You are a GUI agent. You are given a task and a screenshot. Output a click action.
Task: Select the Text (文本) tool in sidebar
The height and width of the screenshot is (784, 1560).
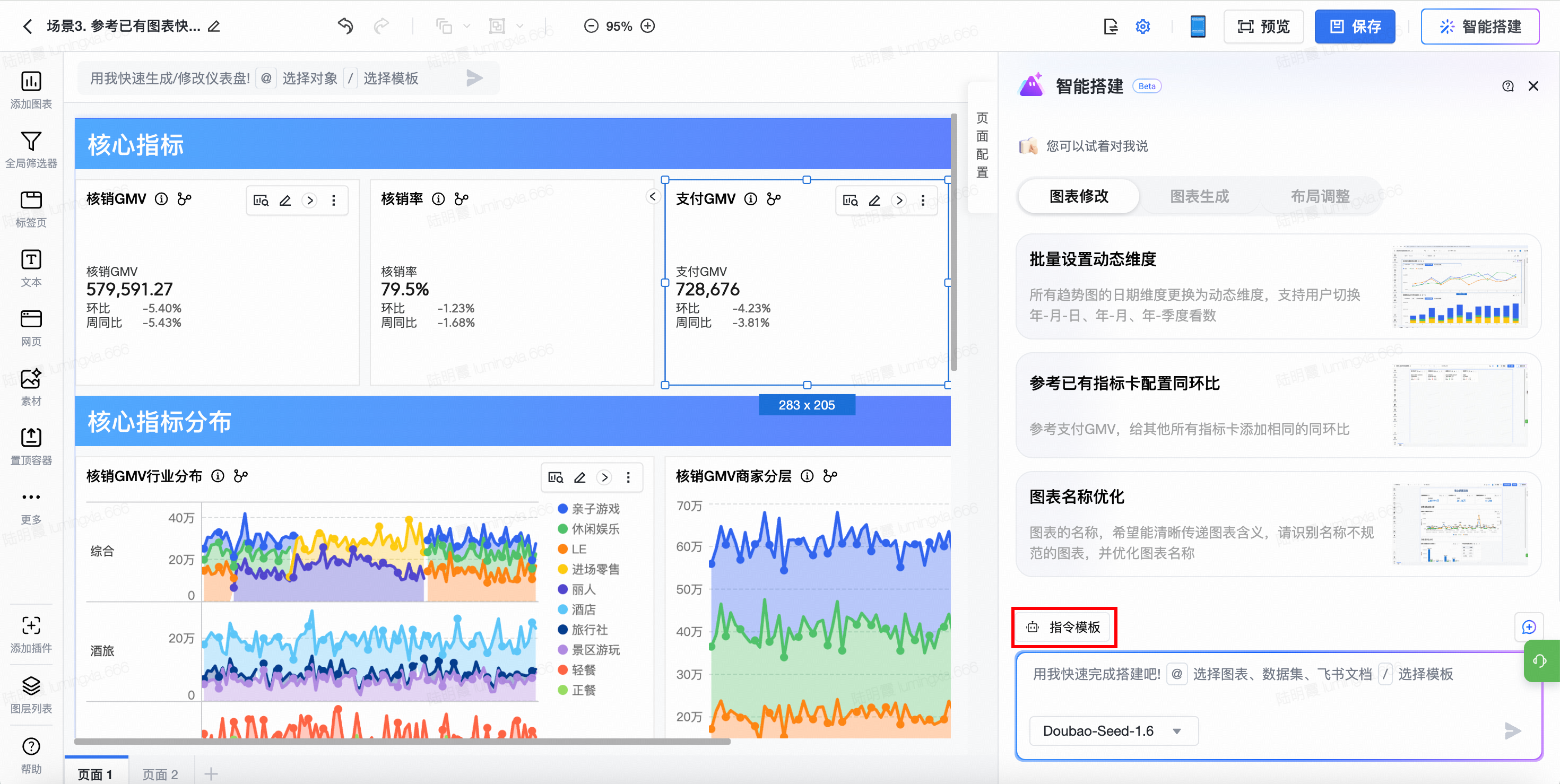pyautogui.click(x=31, y=260)
